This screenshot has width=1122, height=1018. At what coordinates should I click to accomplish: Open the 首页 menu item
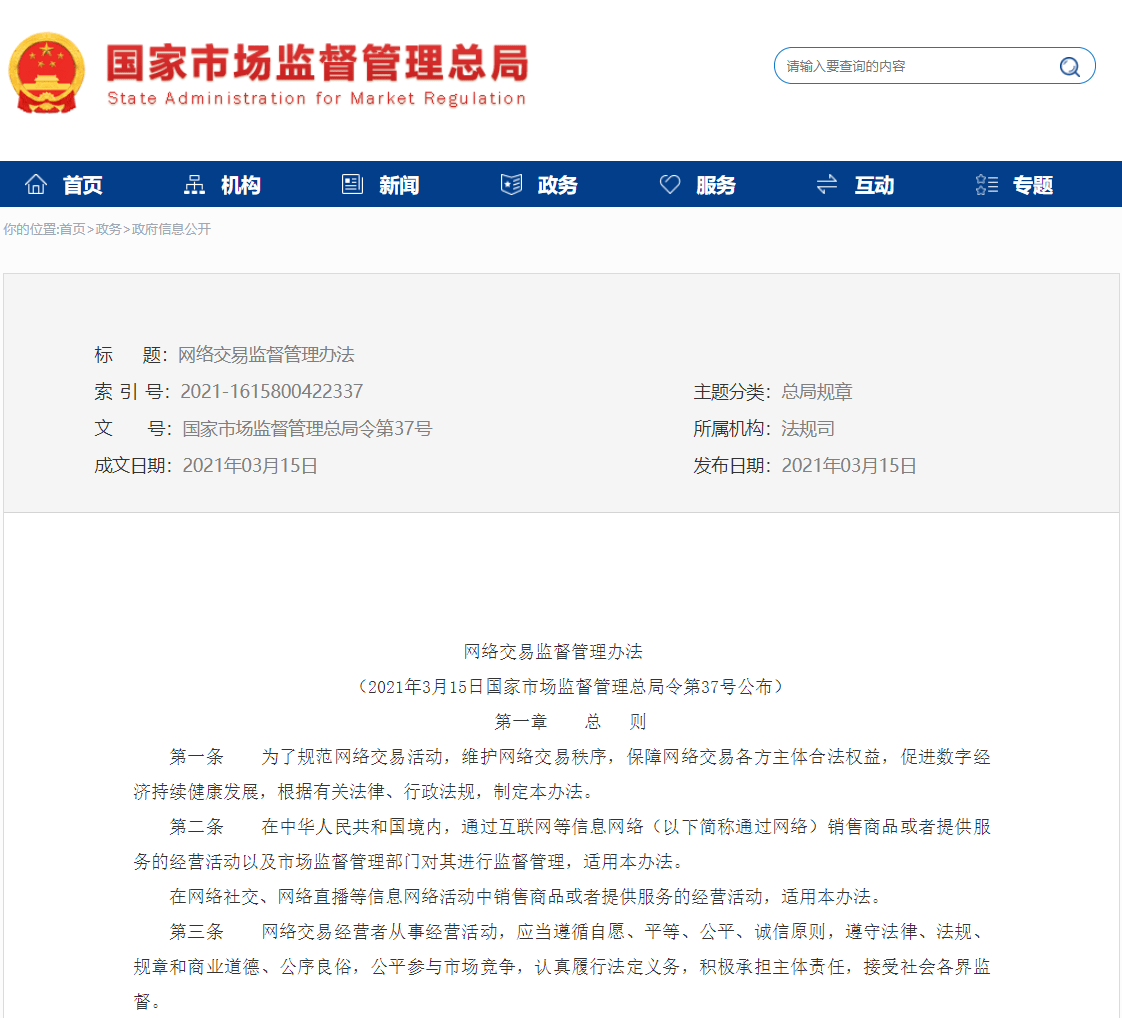82,185
